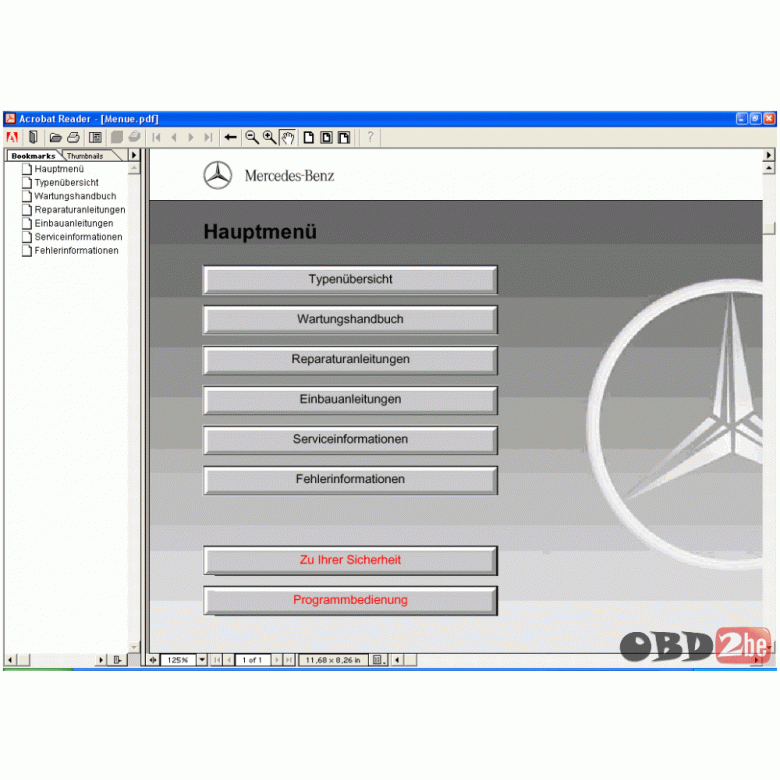Screen dimensions: 780x780
Task: Click the go to previous view arrow
Action: coord(230,137)
